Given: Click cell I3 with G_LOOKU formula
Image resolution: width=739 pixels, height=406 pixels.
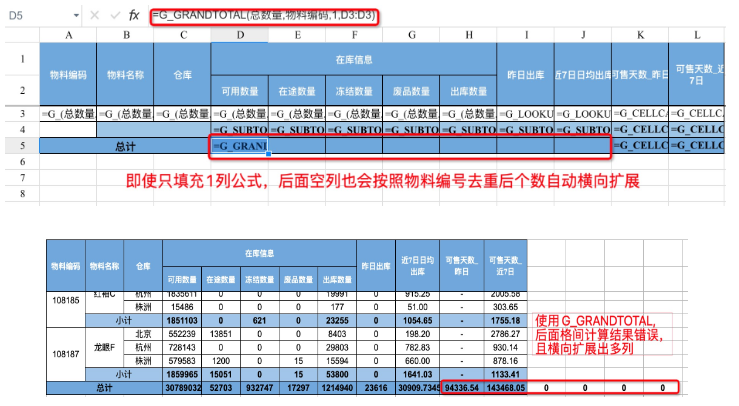Looking at the screenshot, I should (x=526, y=114).
